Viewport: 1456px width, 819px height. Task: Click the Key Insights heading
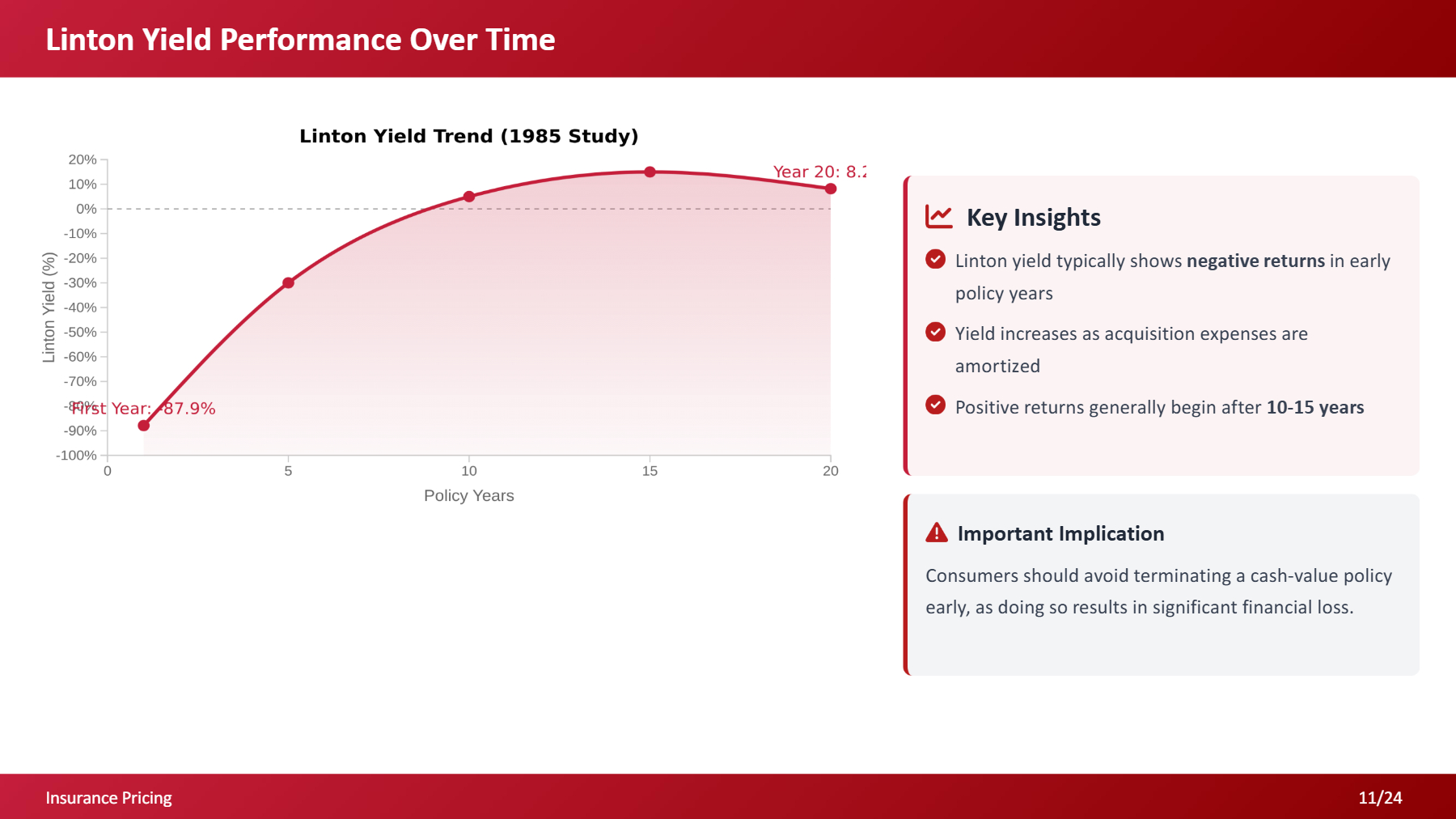pos(1033,218)
